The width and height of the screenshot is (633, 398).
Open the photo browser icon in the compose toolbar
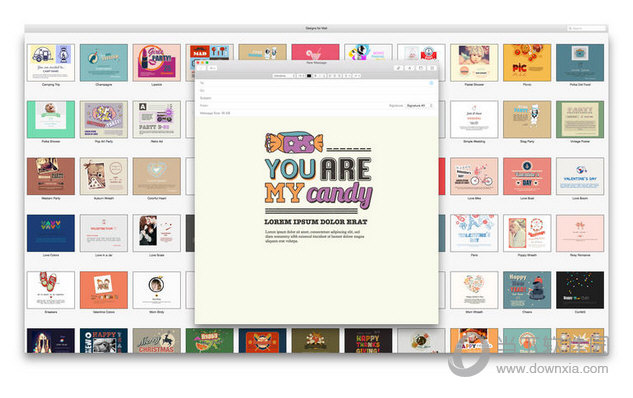pyautogui.click(x=421, y=68)
